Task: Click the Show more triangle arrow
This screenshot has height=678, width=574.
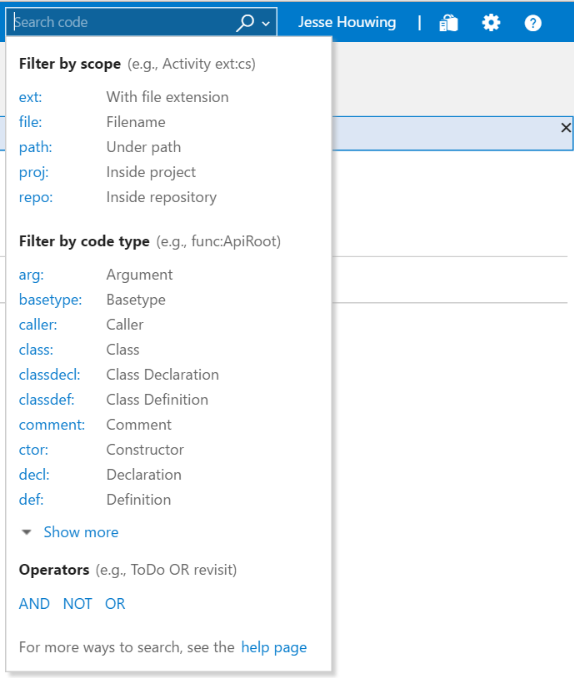Action: (x=27, y=532)
